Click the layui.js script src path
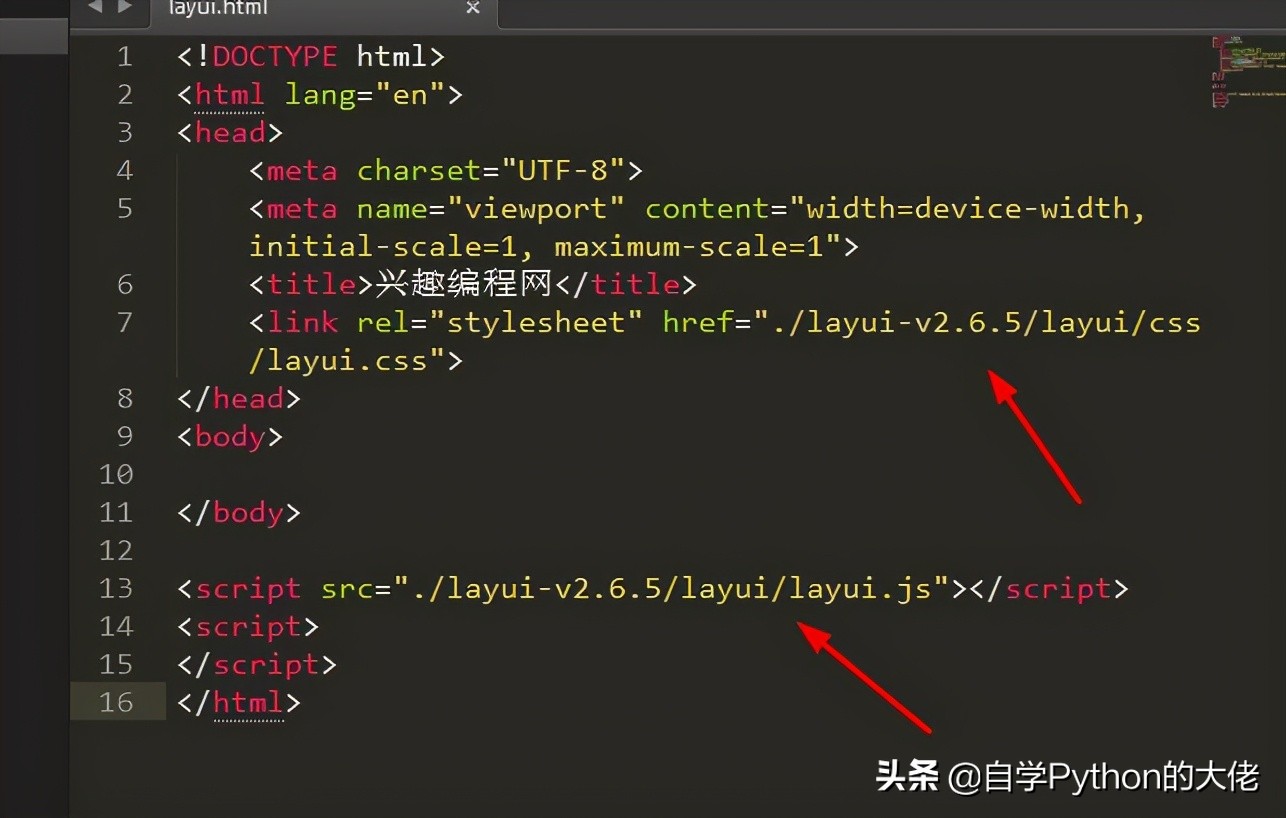The image size is (1286, 818). point(670,588)
